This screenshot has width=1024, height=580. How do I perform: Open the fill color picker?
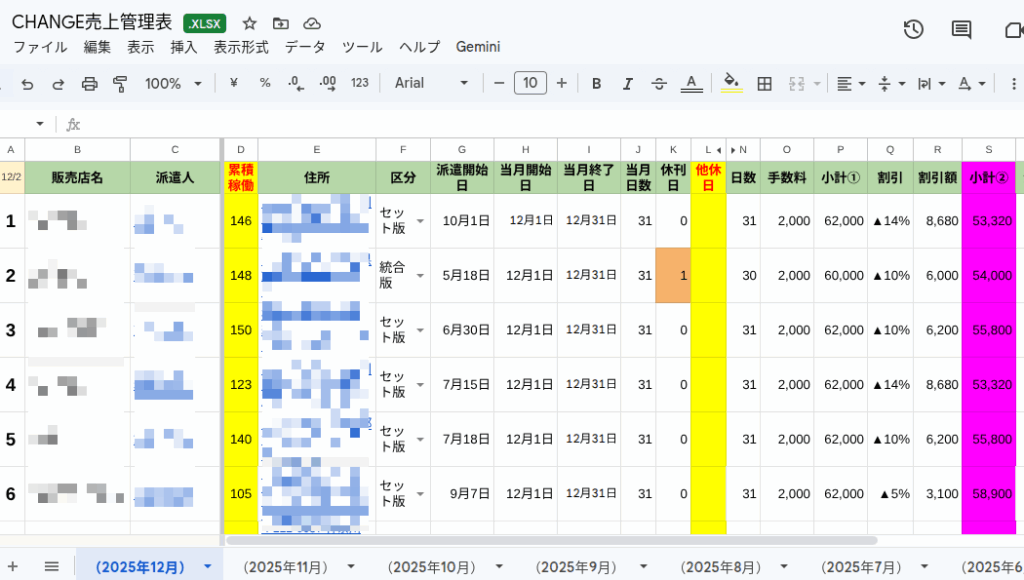pos(731,83)
